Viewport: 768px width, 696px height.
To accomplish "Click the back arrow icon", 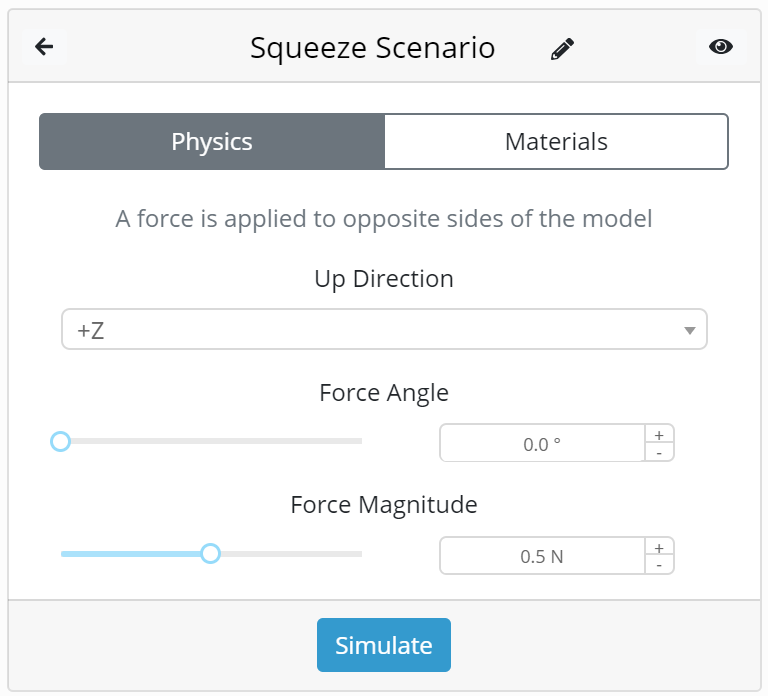I will tap(44, 47).
